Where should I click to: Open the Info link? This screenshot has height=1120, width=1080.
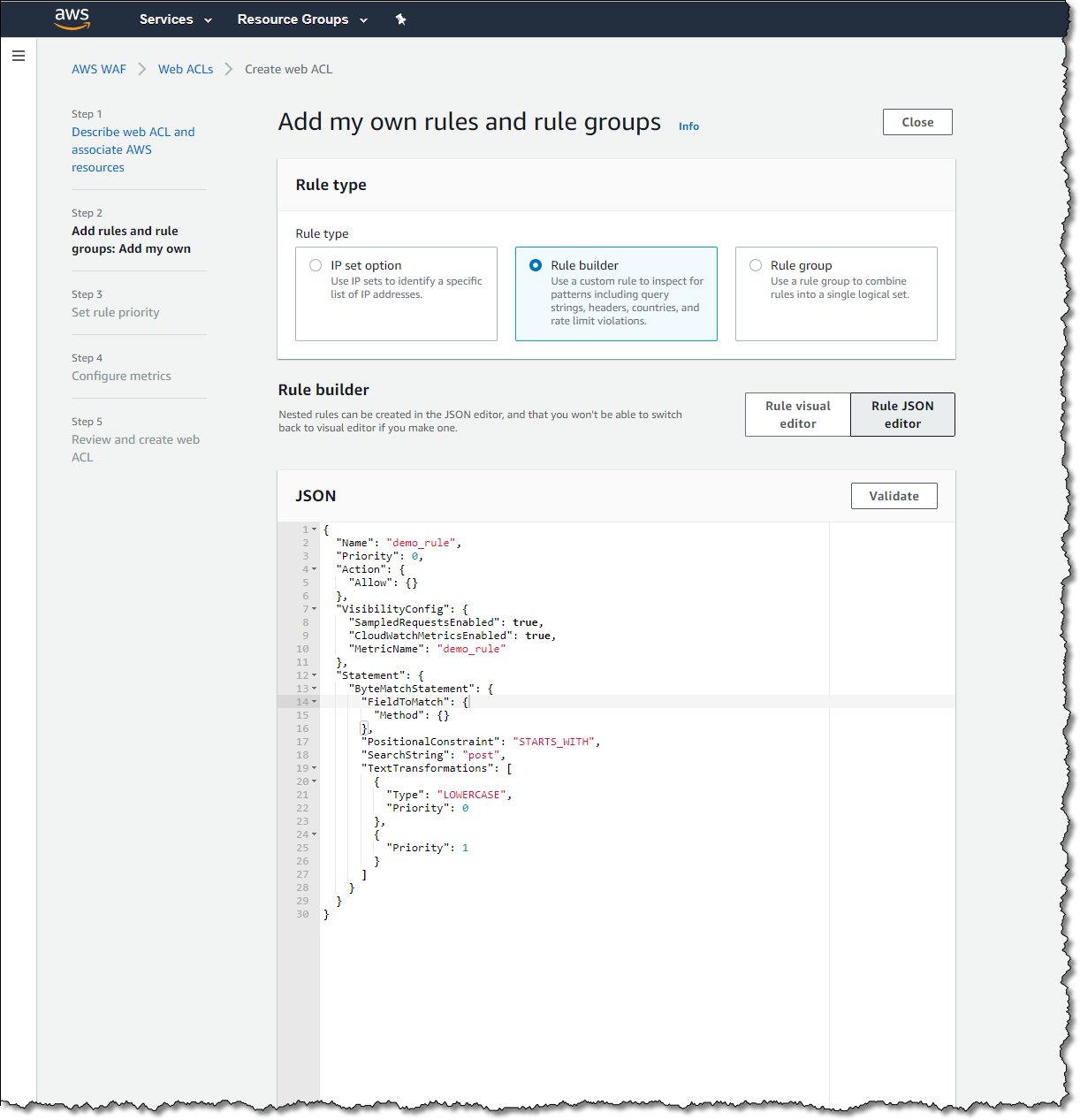pyautogui.click(x=688, y=126)
